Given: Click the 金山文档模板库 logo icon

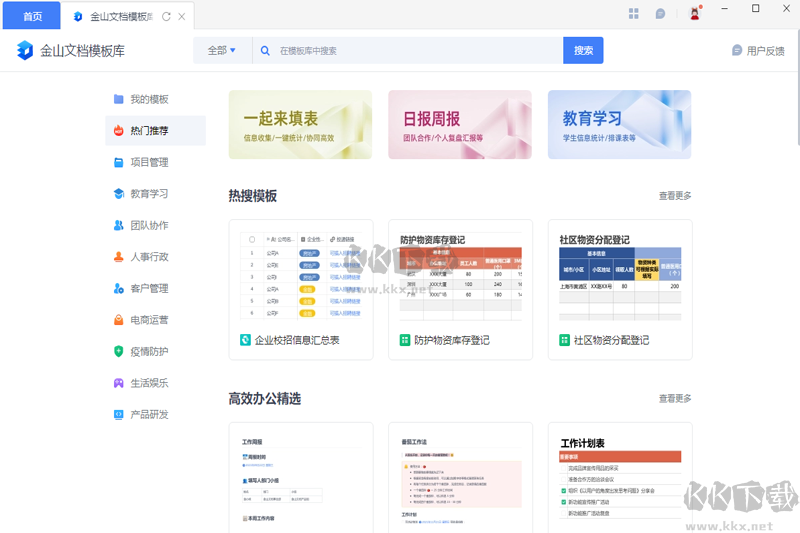Looking at the screenshot, I should click(x=24, y=50).
